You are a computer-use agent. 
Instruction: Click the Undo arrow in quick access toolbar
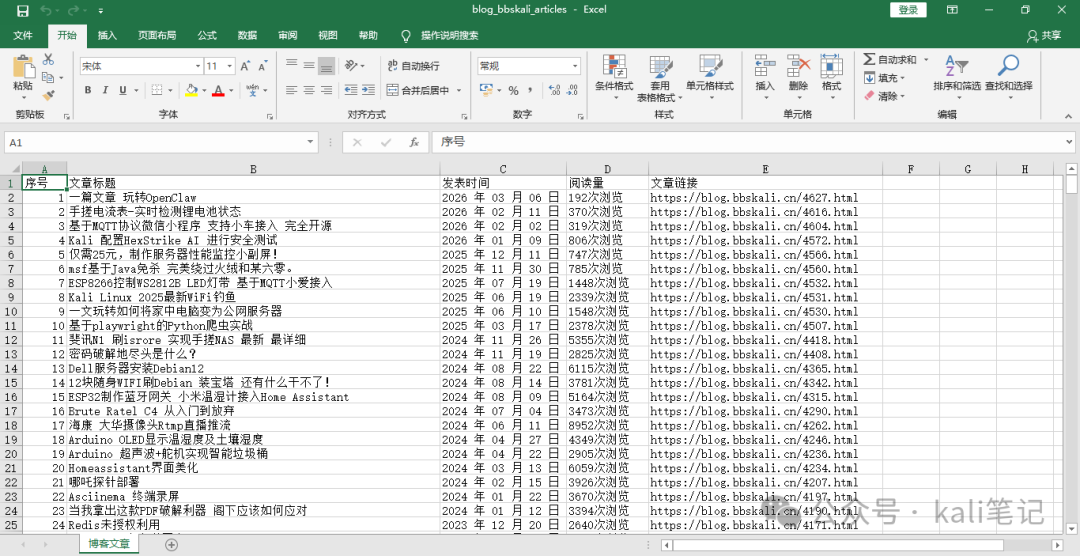pyautogui.click(x=45, y=10)
